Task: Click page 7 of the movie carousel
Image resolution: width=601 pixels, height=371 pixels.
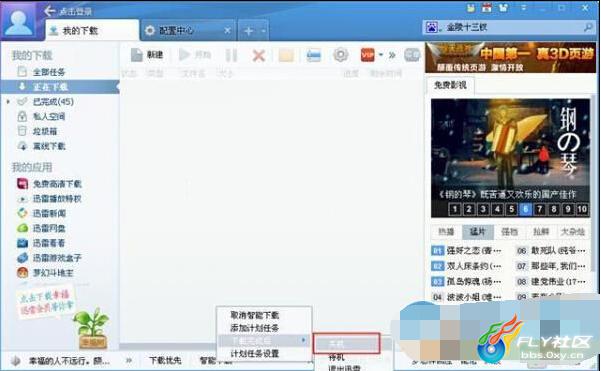Action: tap(540, 209)
